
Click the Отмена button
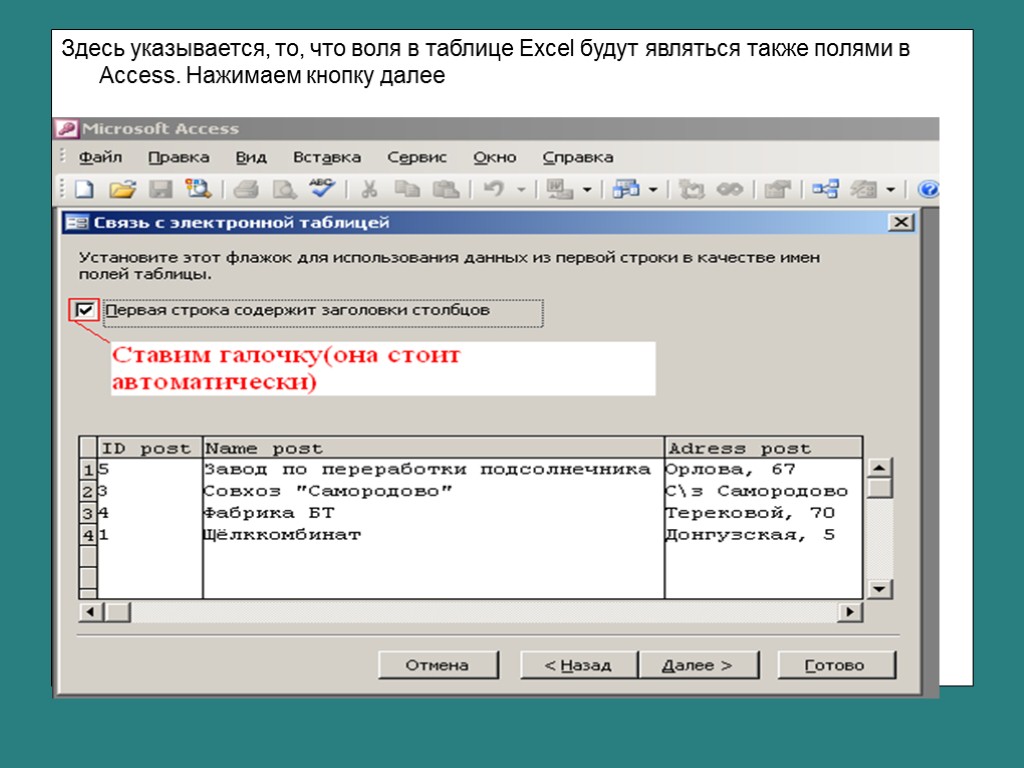(438, 665)
